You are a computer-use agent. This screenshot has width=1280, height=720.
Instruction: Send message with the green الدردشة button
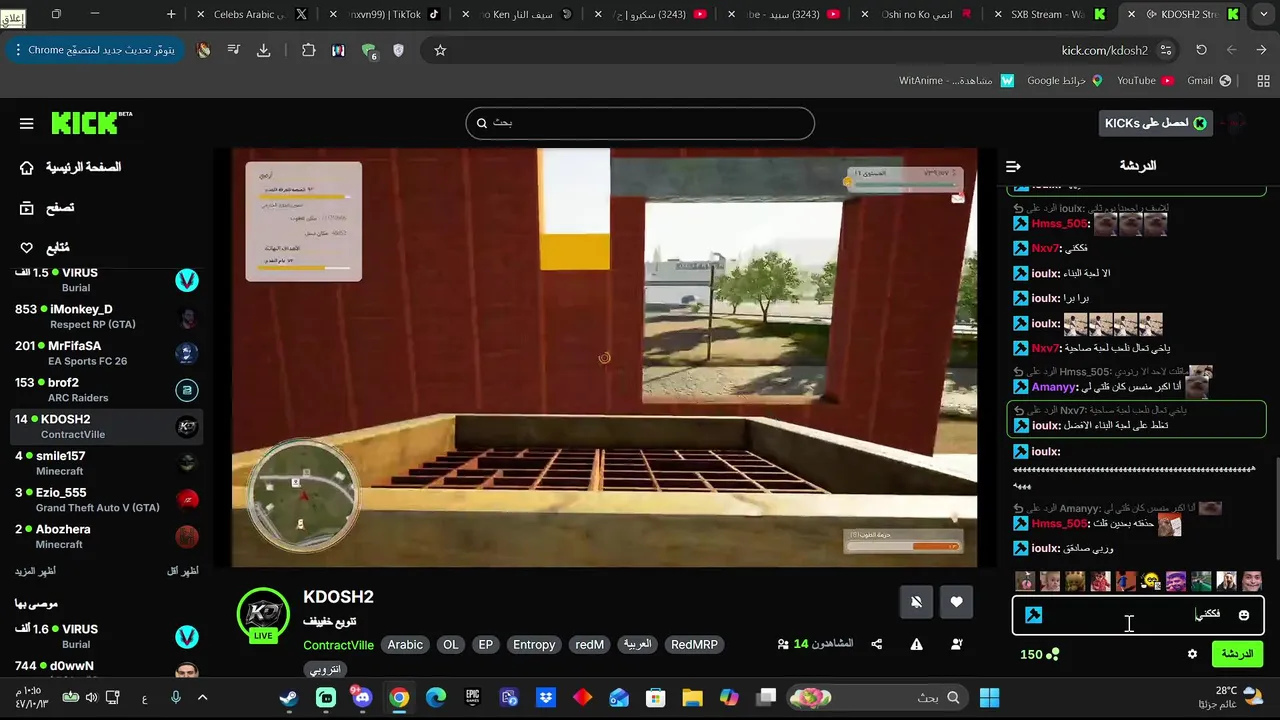point(1237,654)
